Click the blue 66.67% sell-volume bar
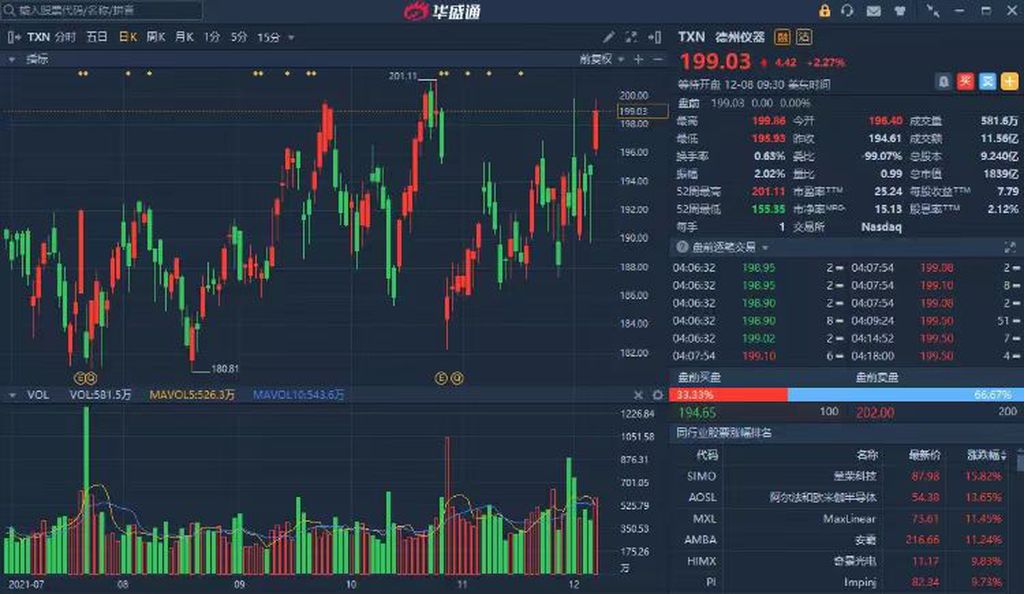 904,394
